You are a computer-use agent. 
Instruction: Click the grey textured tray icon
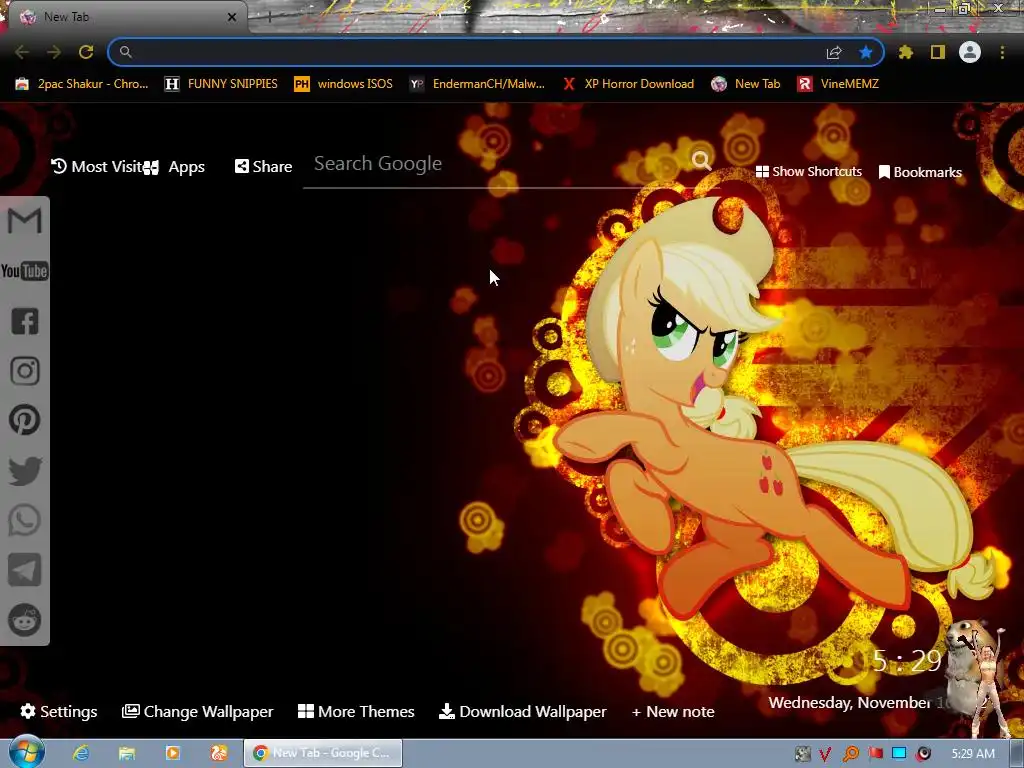pos(803,754)
